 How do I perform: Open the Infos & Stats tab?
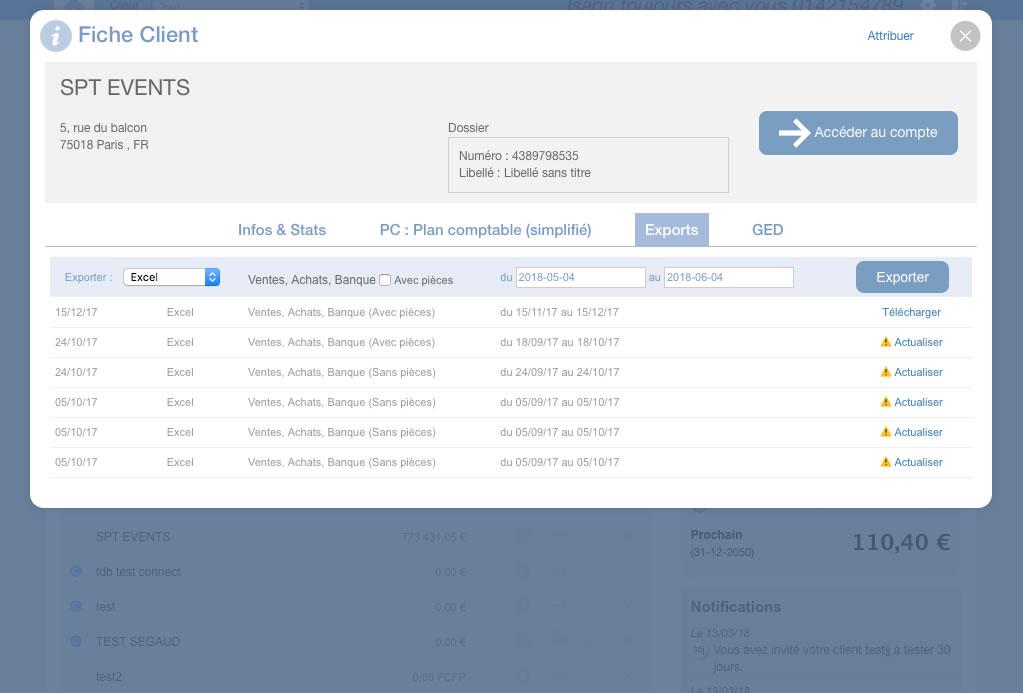point(282,230)
